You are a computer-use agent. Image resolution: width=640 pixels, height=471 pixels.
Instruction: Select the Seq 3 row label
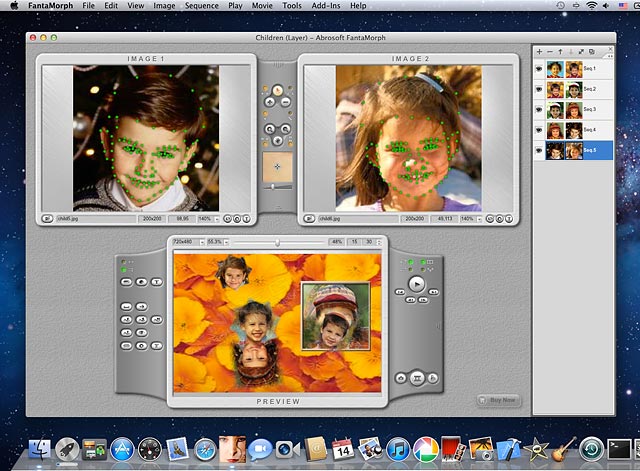pos(590,109)
